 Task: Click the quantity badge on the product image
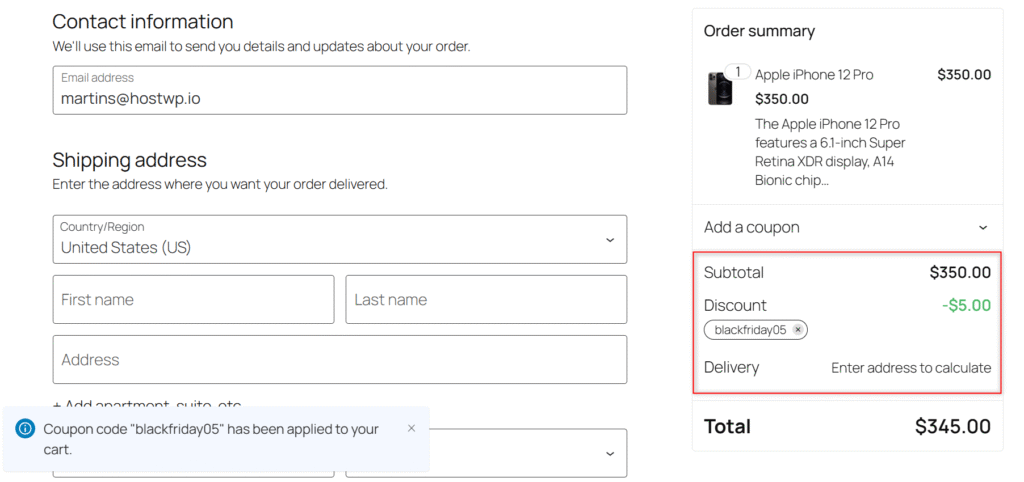[x=738, y=72]
